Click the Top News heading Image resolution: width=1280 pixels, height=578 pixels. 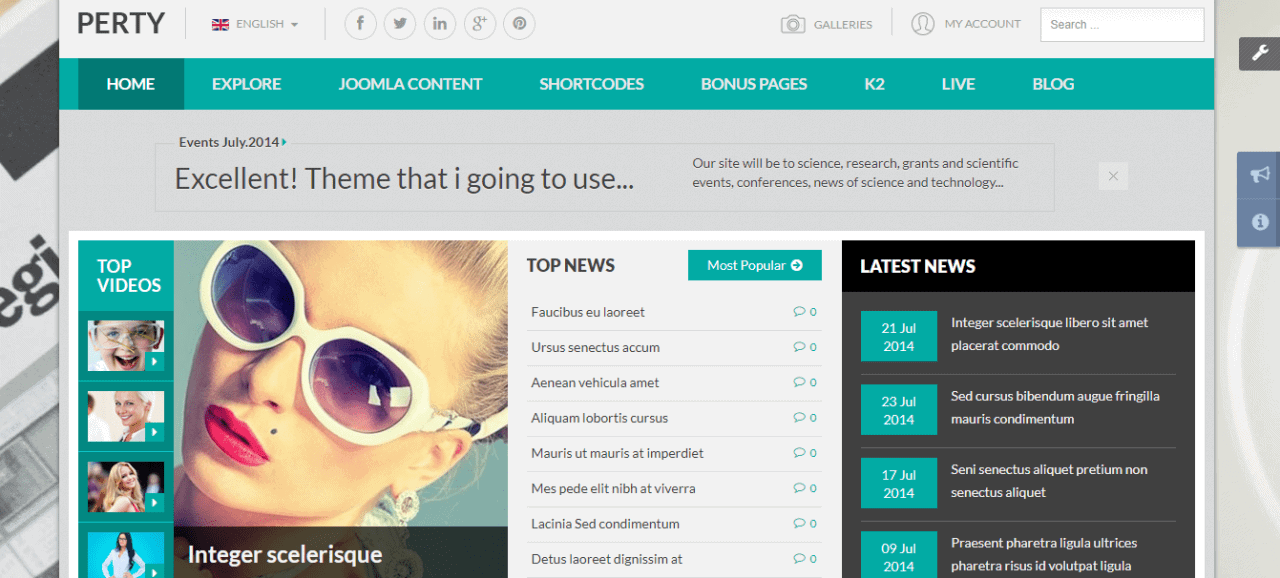click(x=571, y=265)
